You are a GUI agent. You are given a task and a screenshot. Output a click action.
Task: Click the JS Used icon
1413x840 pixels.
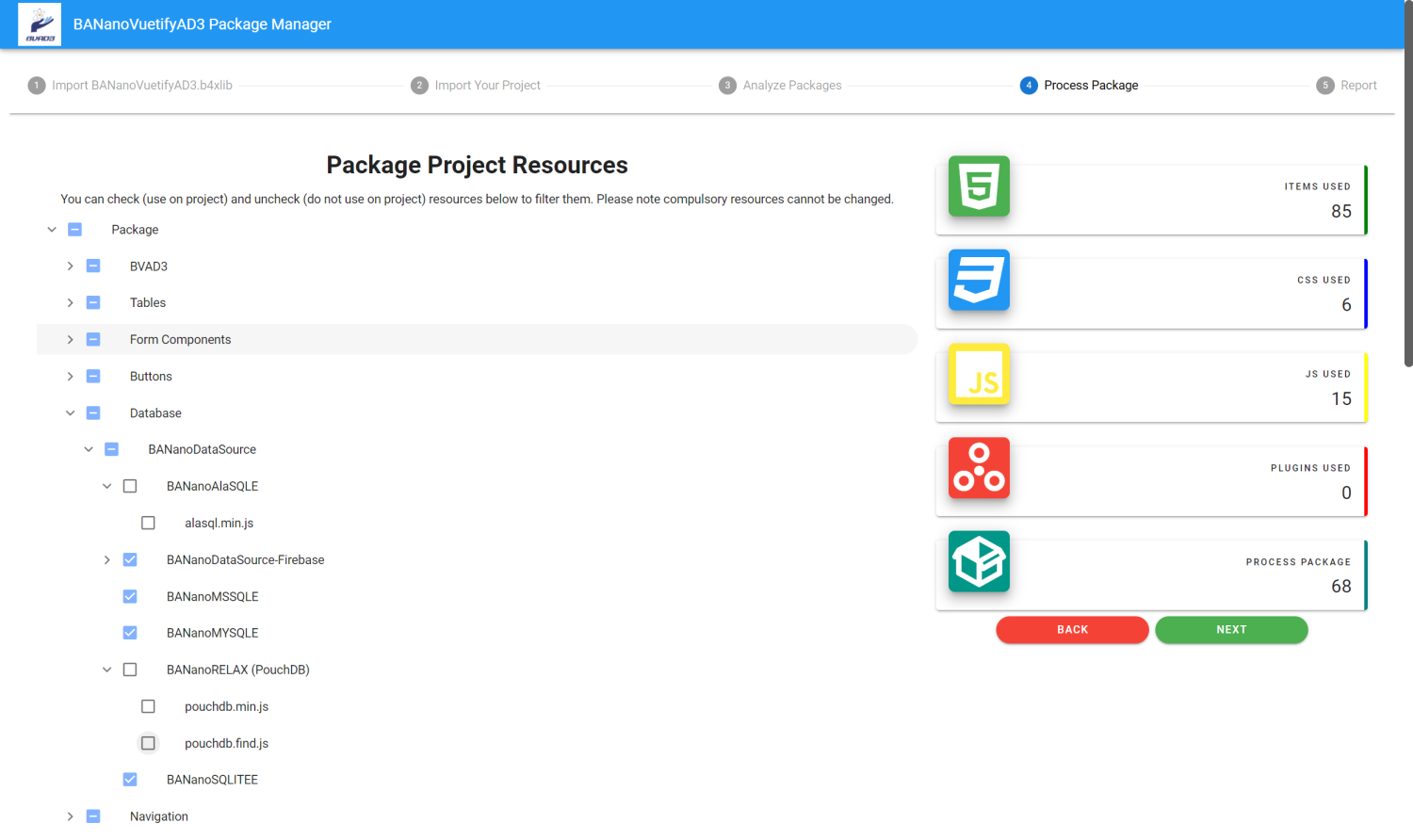pyautogui.click(x=979, y=374)
